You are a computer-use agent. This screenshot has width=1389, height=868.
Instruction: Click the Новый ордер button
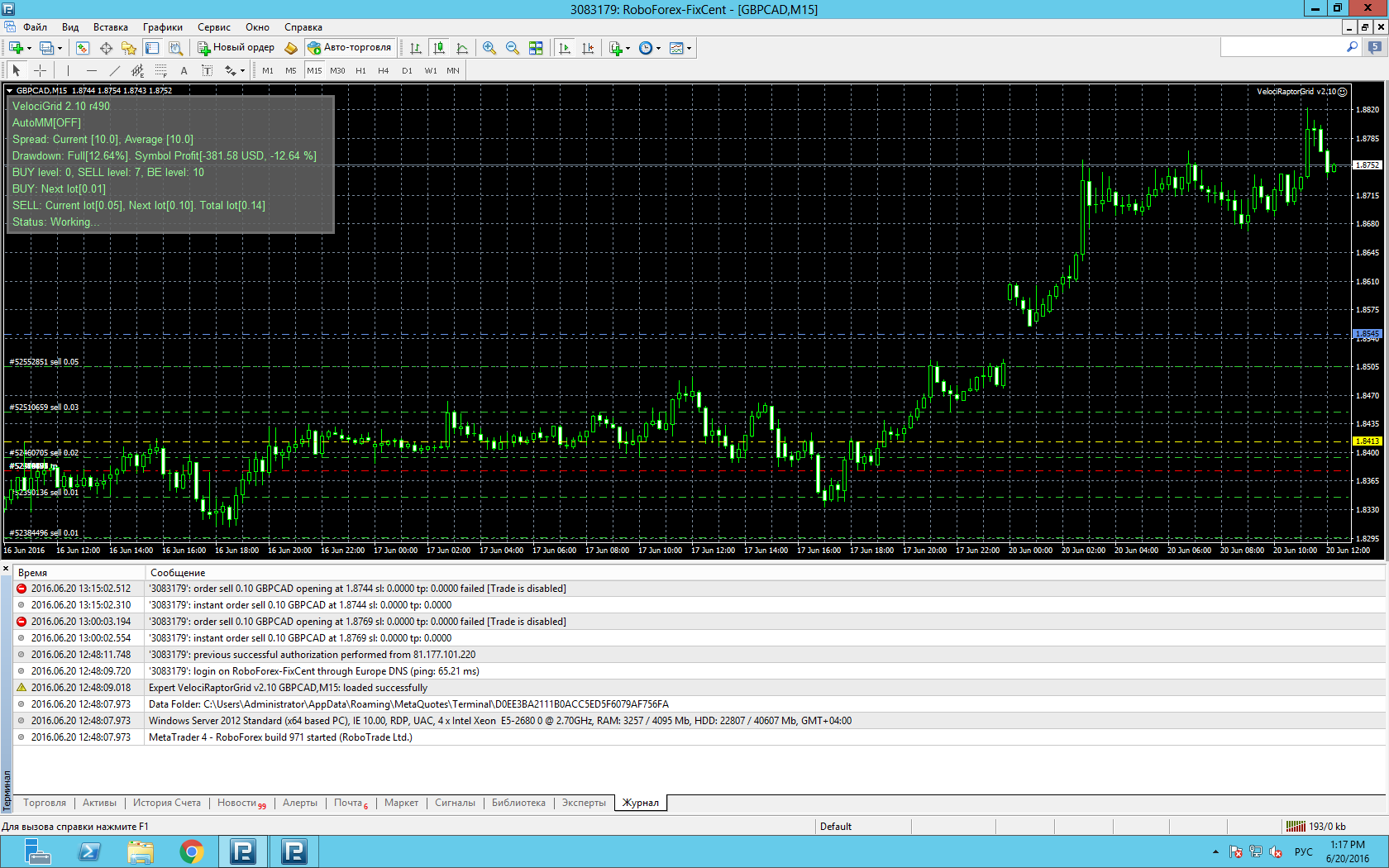coord(236,48)
